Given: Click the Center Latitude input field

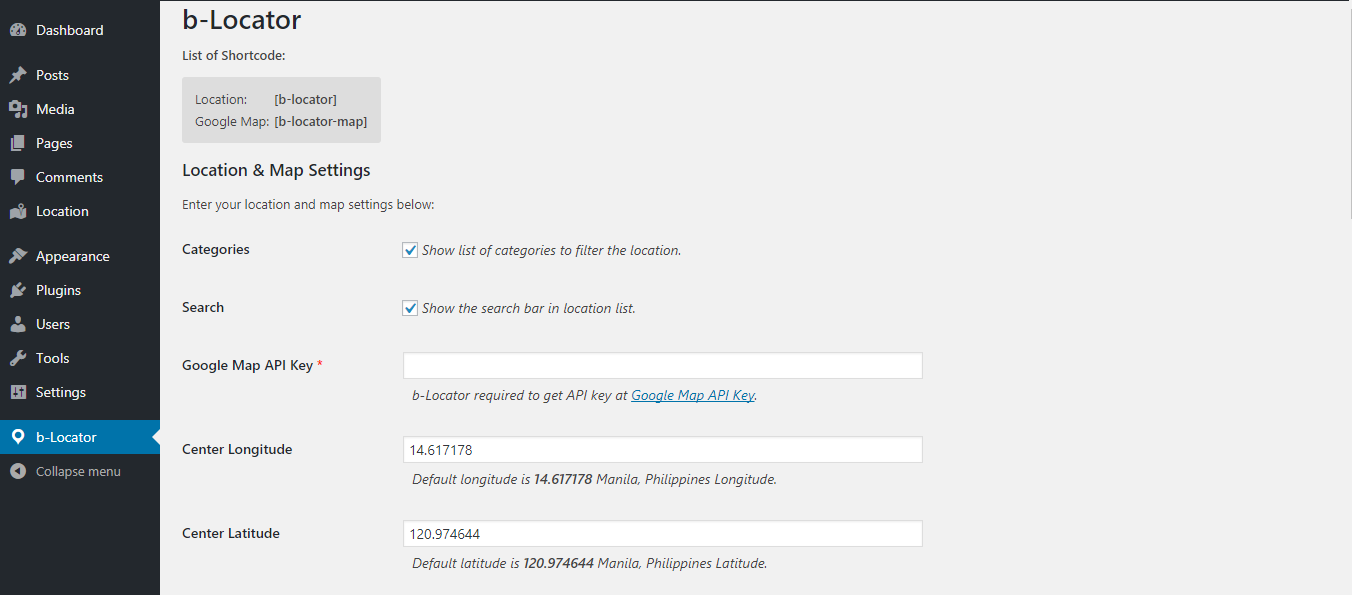Looking at the screenshot, I should click(662, 533).
